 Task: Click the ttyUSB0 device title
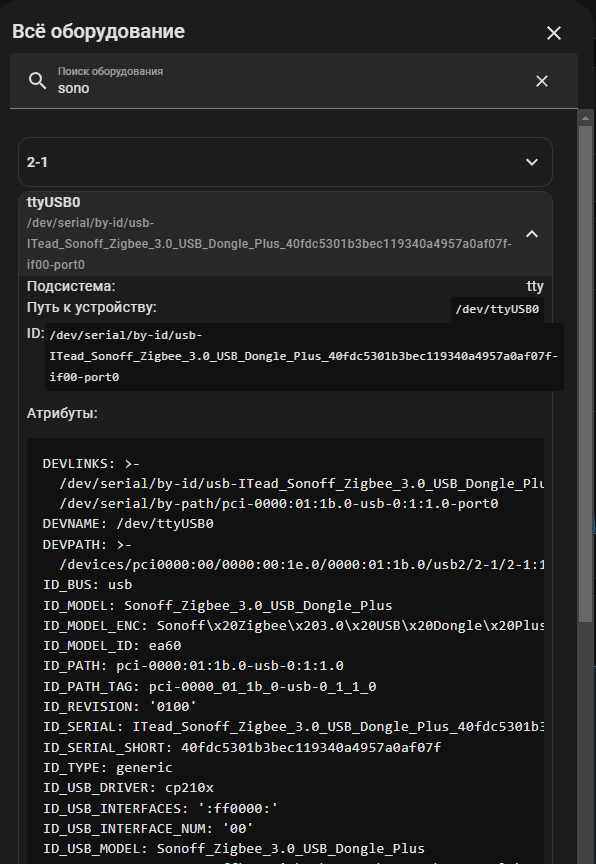[53, 202]
